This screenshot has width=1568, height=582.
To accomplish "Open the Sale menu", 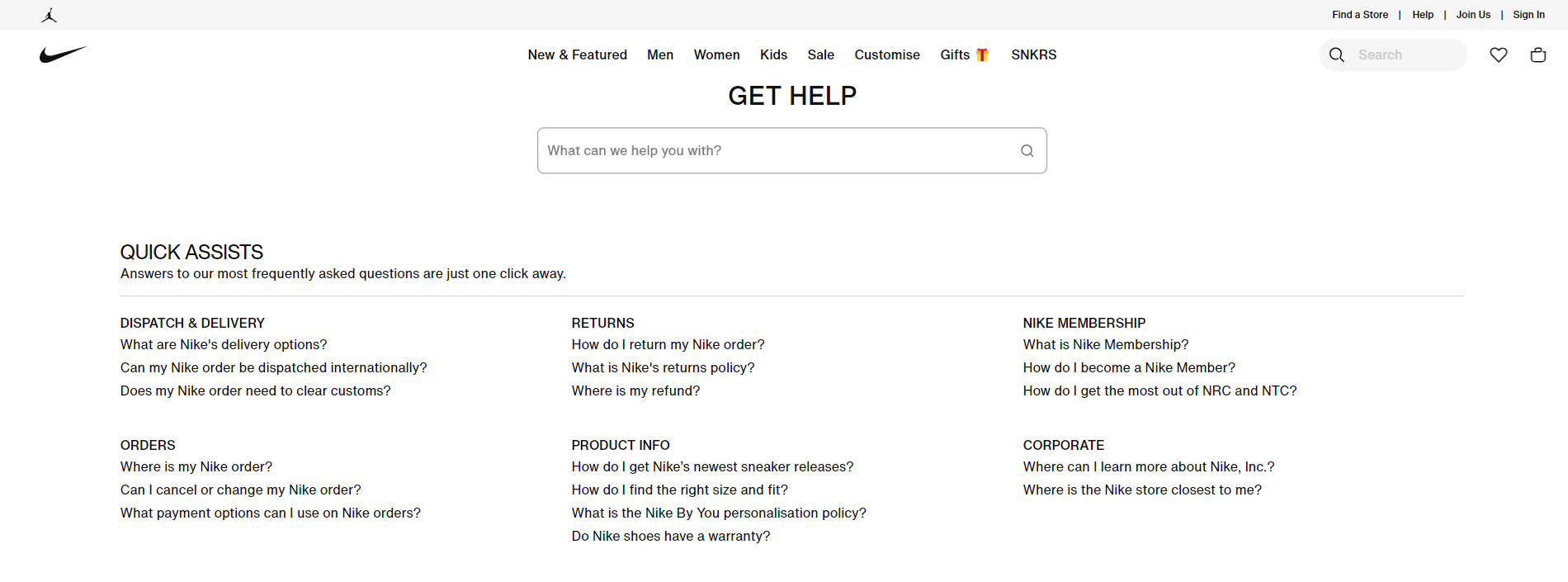I will point(821,54).
